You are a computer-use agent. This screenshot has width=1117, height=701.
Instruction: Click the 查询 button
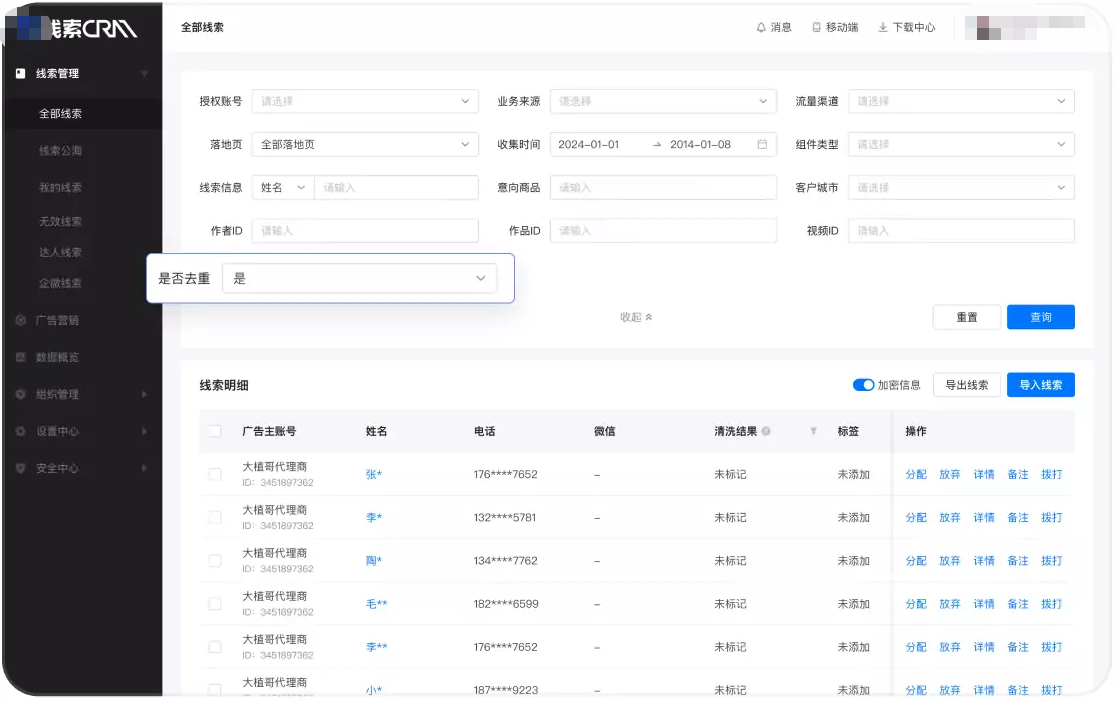(1040, 317)
